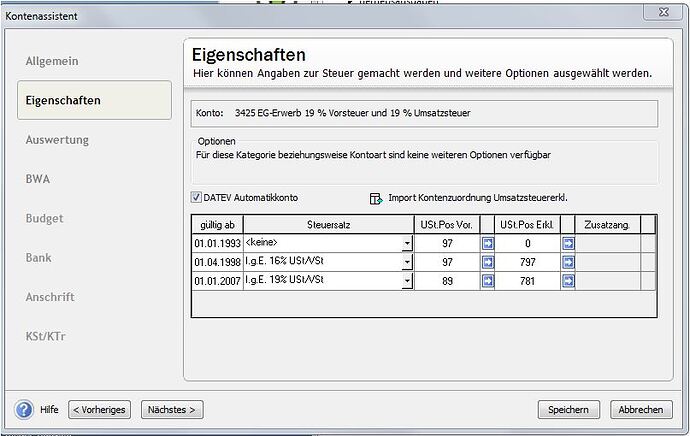
Task: Open the KSt/KTr section
Action: pos(46,336)
